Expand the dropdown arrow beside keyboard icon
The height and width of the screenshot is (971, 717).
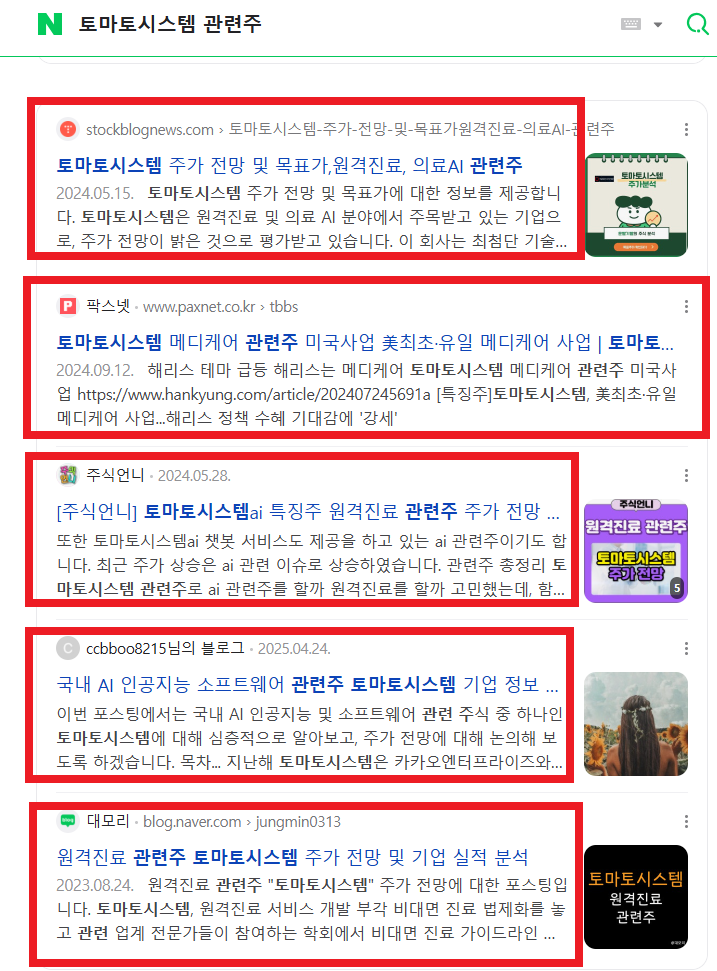658,25
